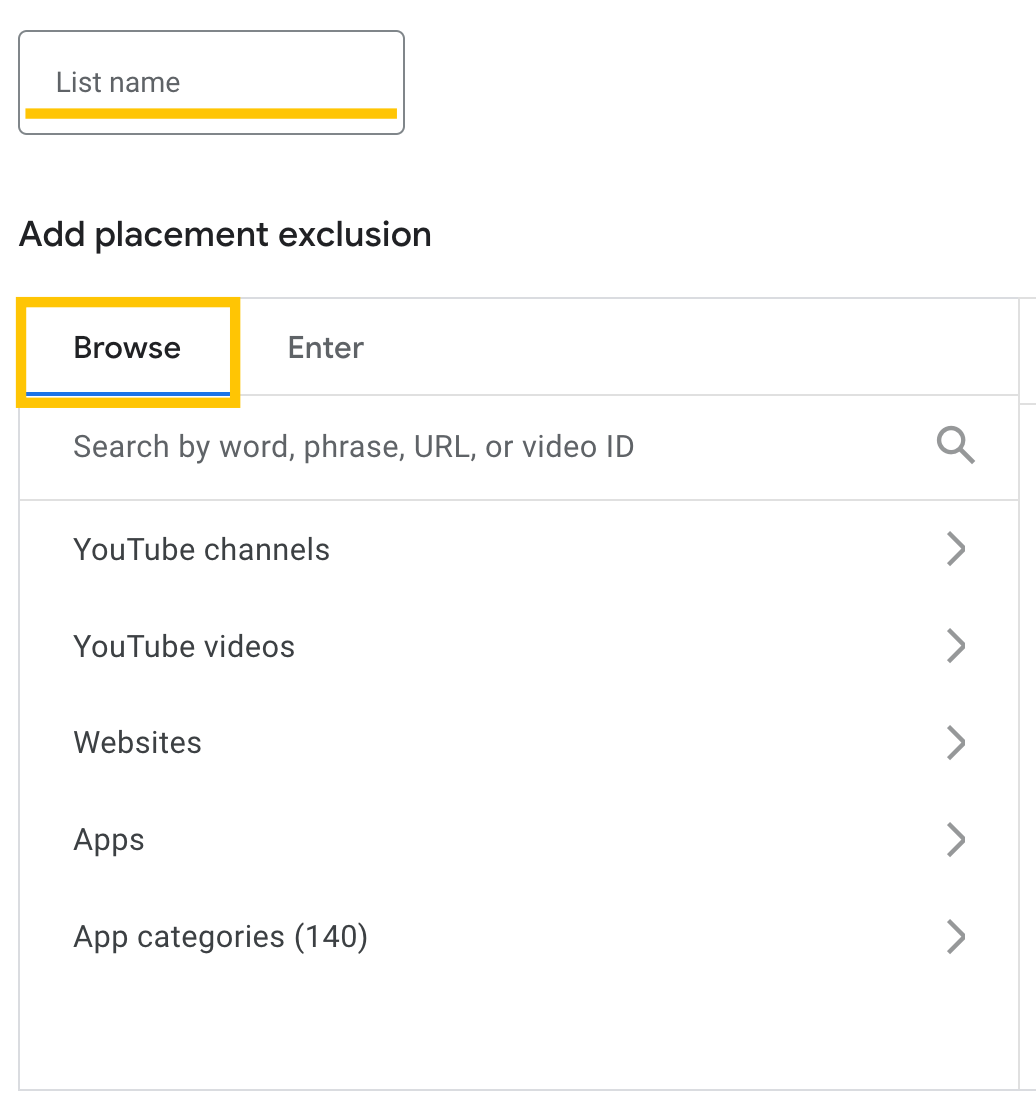This screenshot has height=1106, width=1036.
Task: Click the List name input field
Action: point(210,82)
